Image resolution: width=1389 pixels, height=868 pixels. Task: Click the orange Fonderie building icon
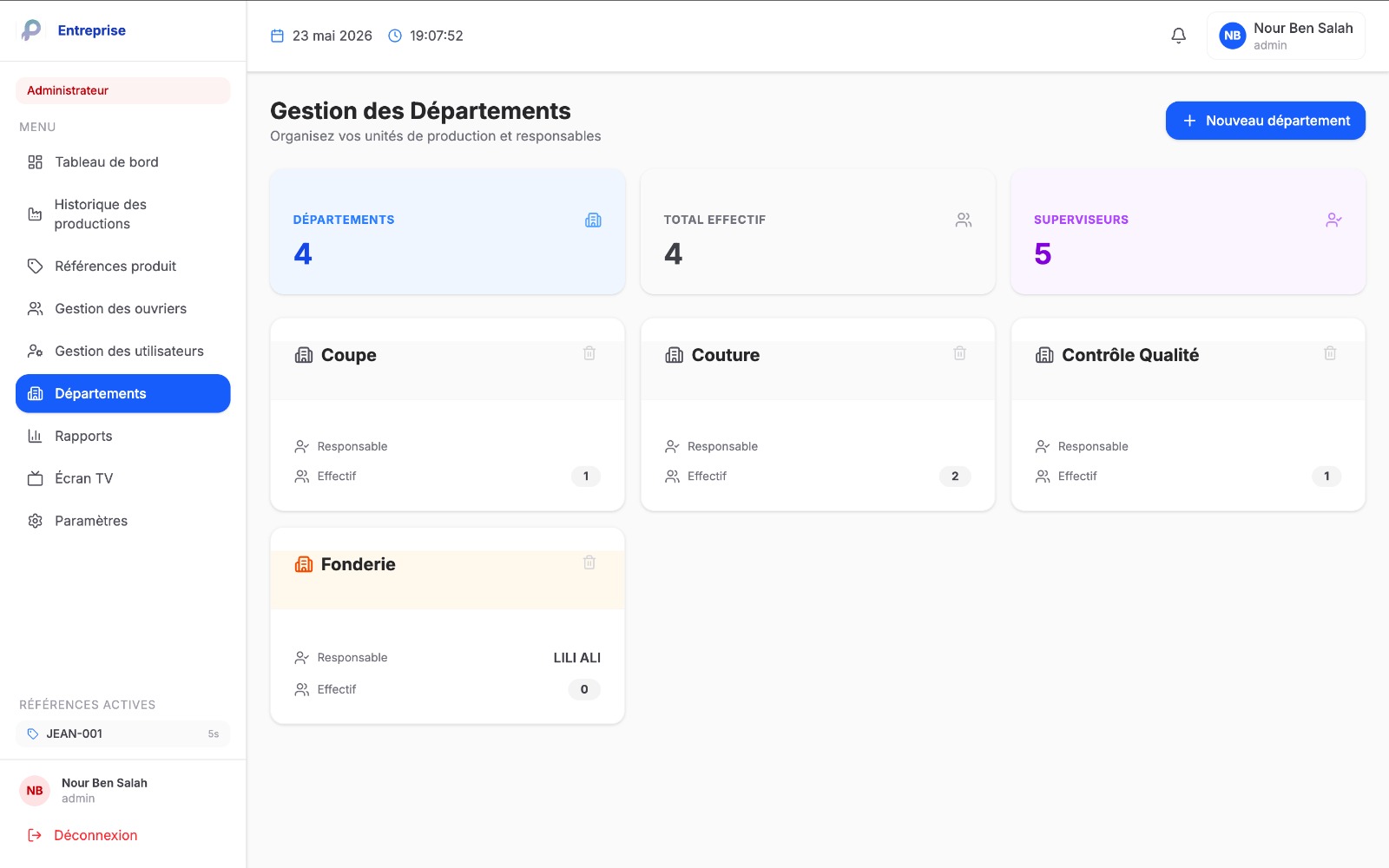304,564
